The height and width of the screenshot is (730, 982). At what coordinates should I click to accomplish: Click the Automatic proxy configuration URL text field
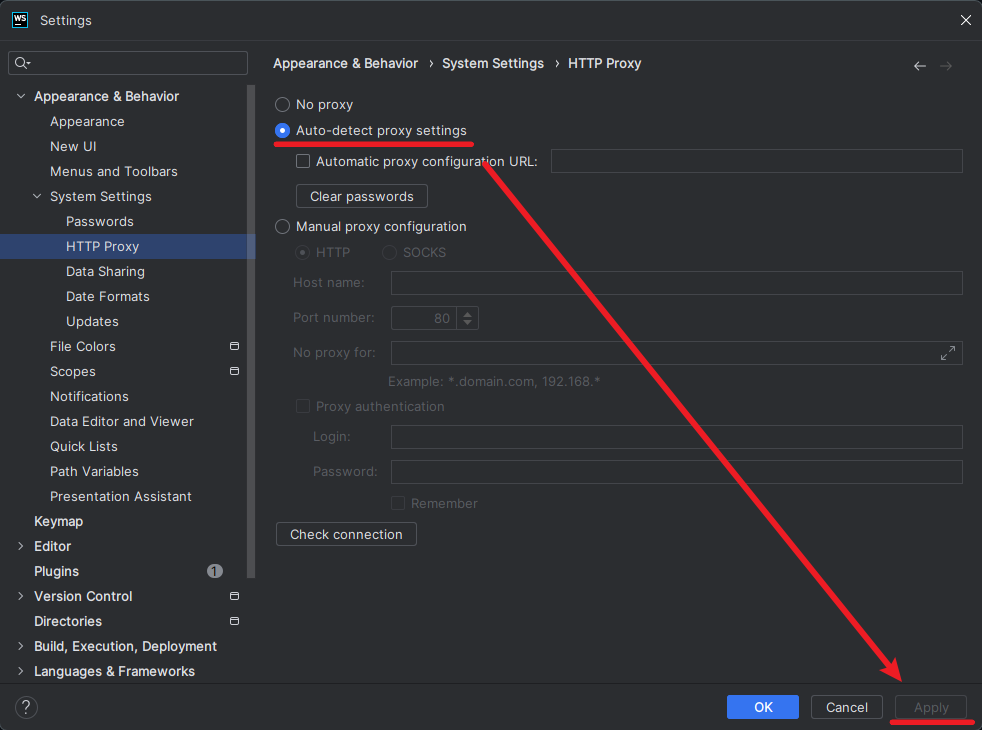(756, 161)
